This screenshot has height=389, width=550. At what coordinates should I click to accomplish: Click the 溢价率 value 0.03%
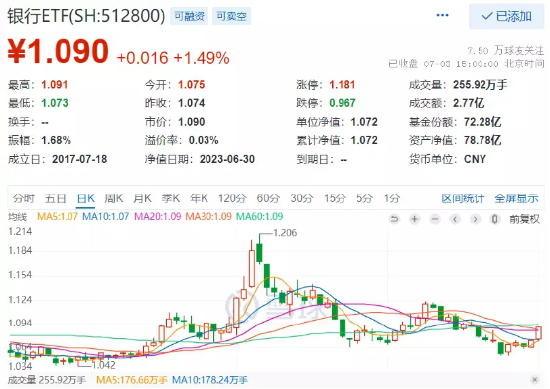203,140
